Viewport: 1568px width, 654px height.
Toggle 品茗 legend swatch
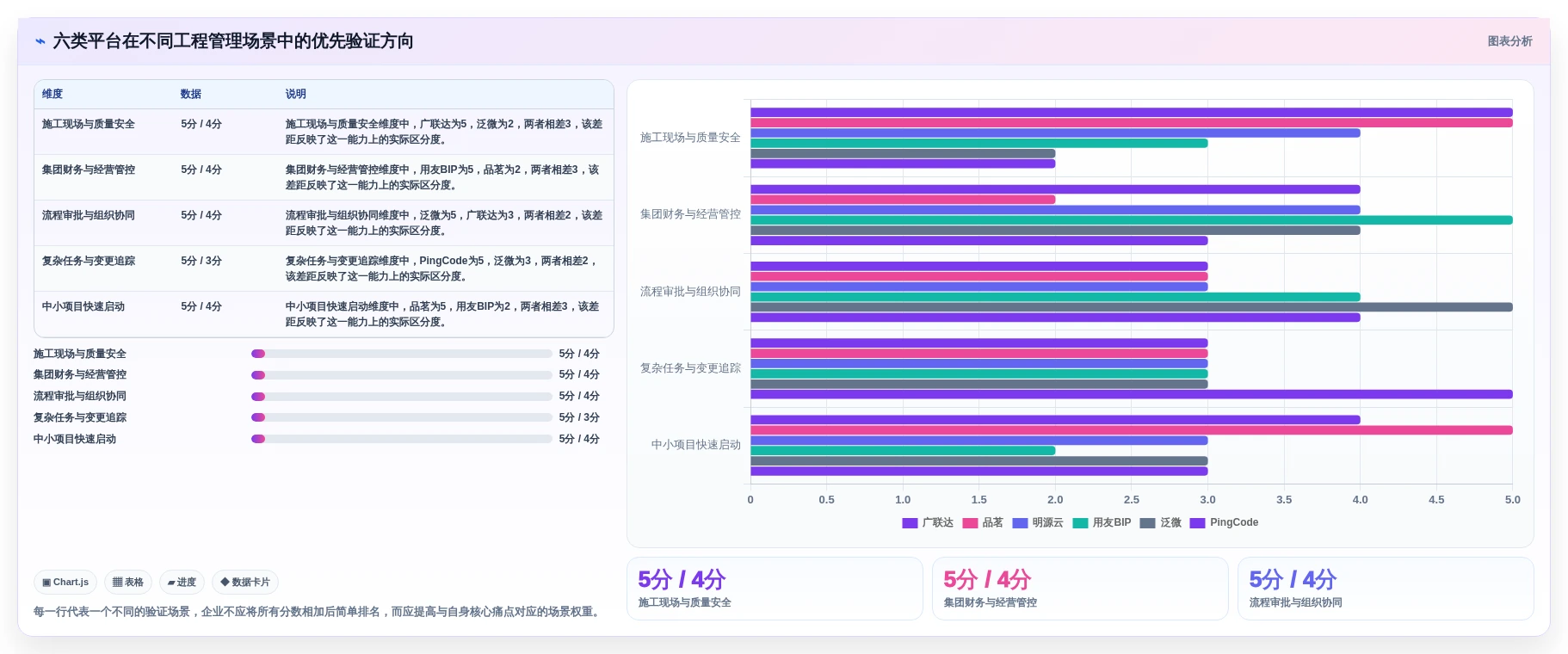pyautogui.click(x=970, y=523)
